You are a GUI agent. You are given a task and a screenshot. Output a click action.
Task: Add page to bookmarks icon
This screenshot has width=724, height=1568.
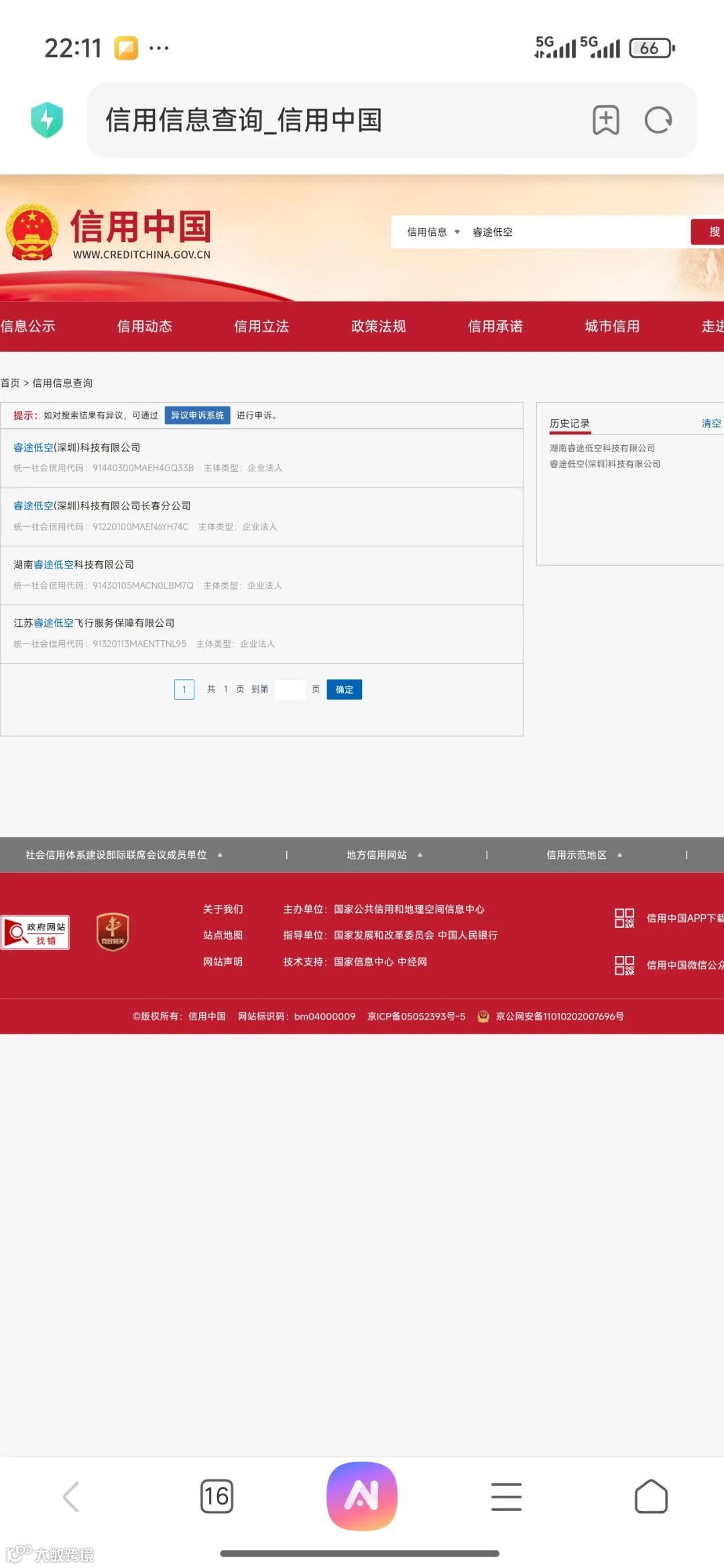click(606, 121)
